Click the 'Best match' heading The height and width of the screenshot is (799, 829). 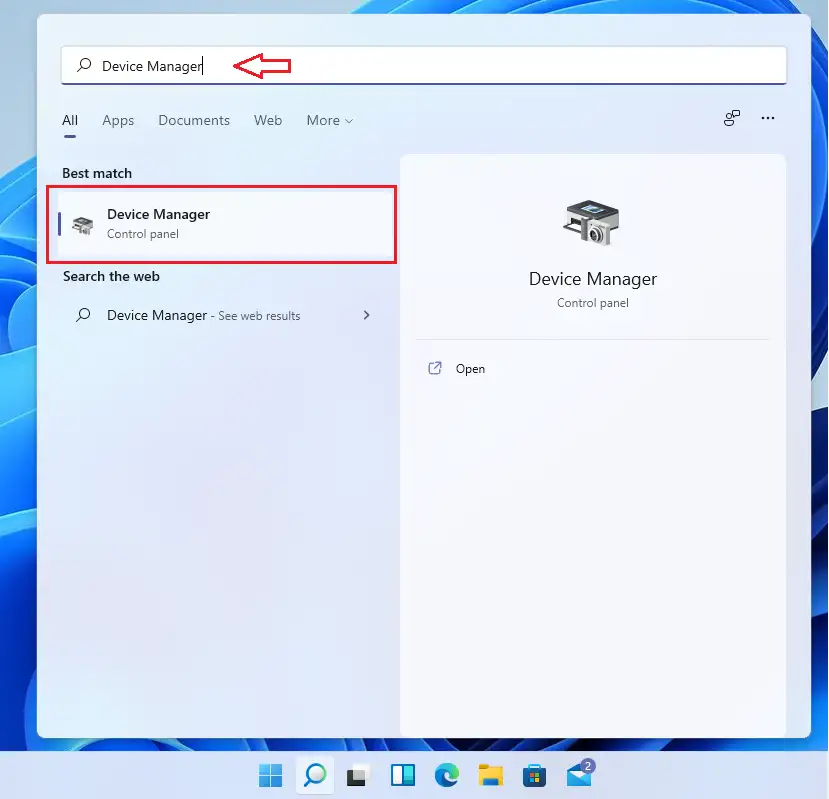pyautogui.click(x=97, y=173)
